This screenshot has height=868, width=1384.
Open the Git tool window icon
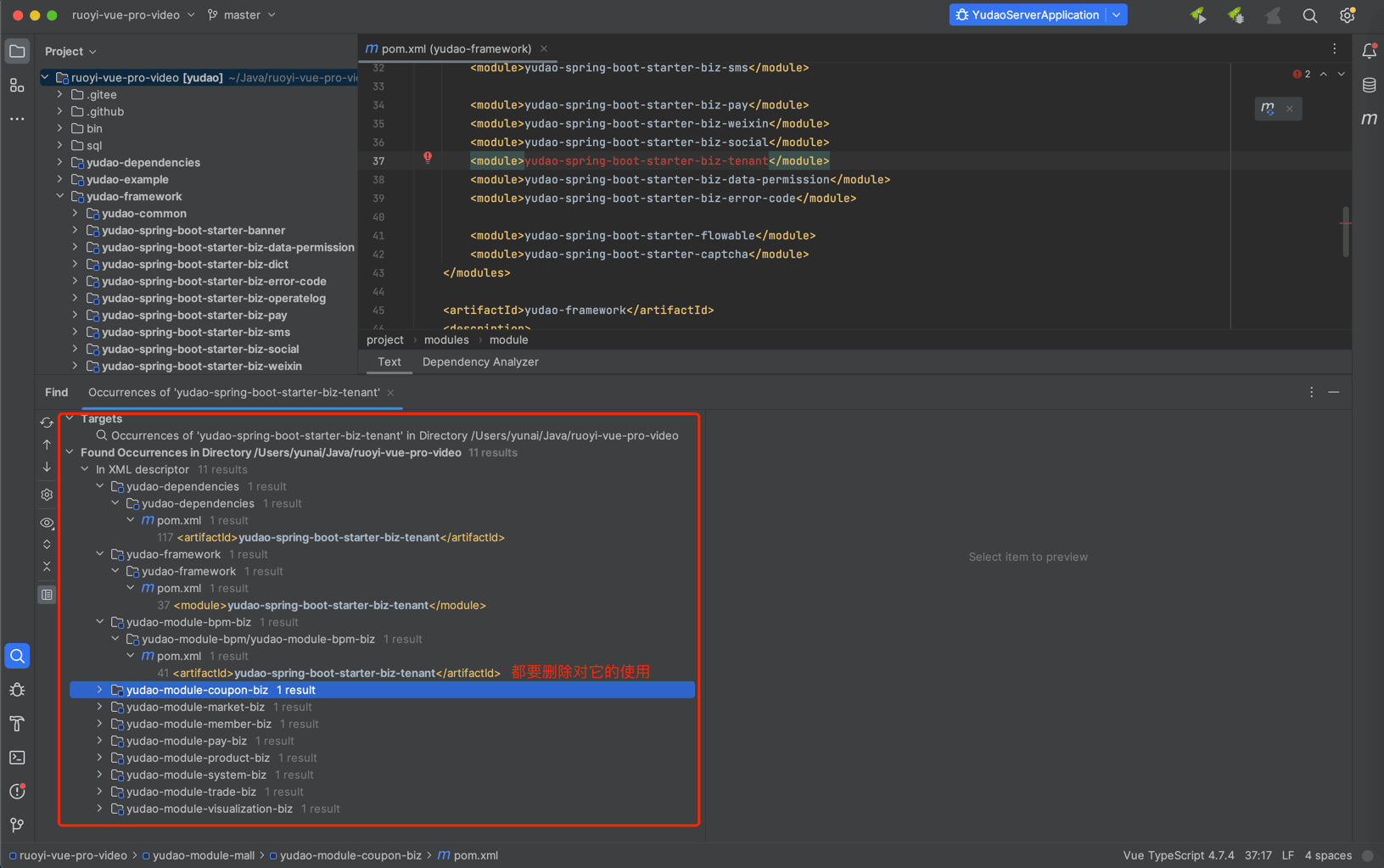coord(17,825)
